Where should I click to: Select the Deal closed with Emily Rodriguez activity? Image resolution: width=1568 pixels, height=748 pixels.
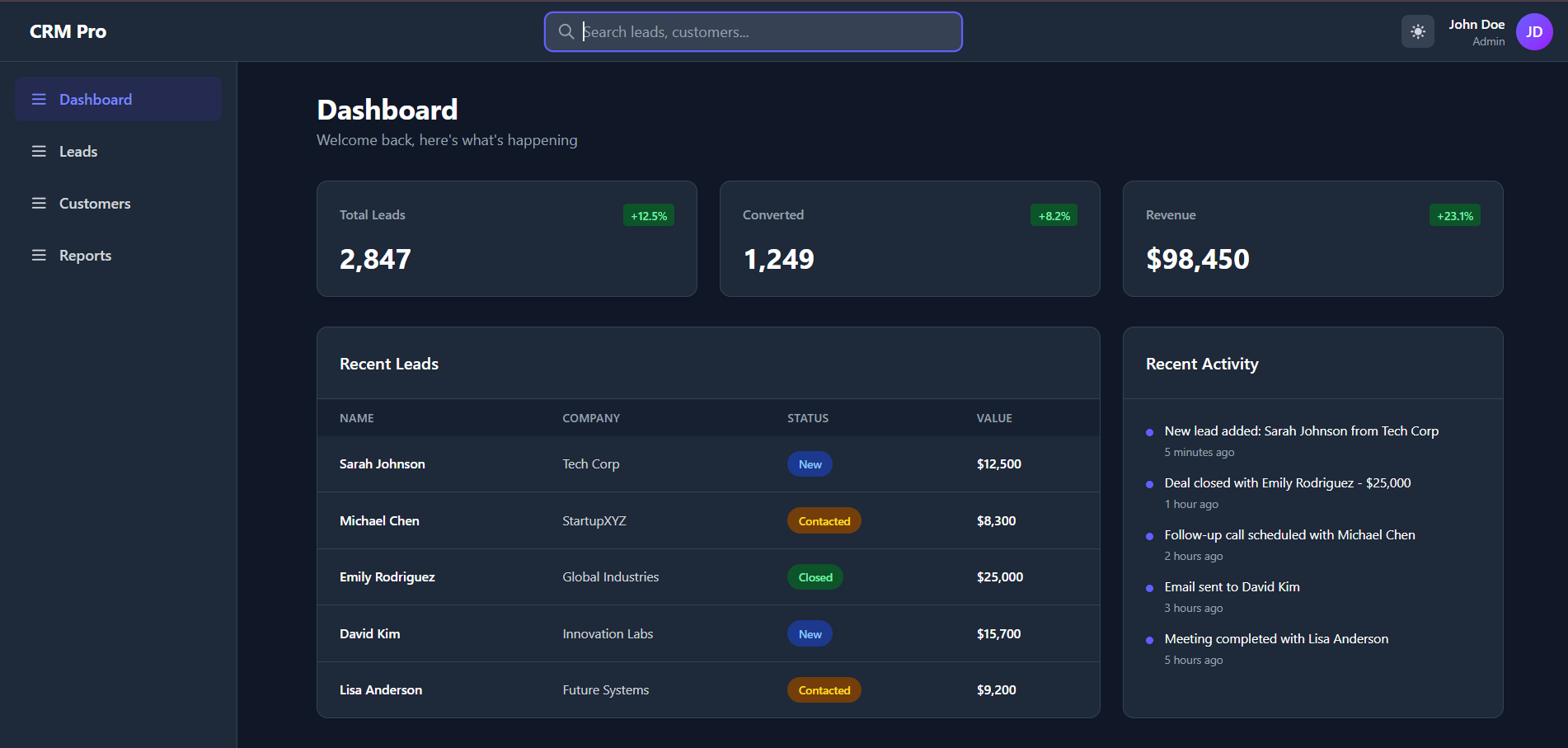1287,483
